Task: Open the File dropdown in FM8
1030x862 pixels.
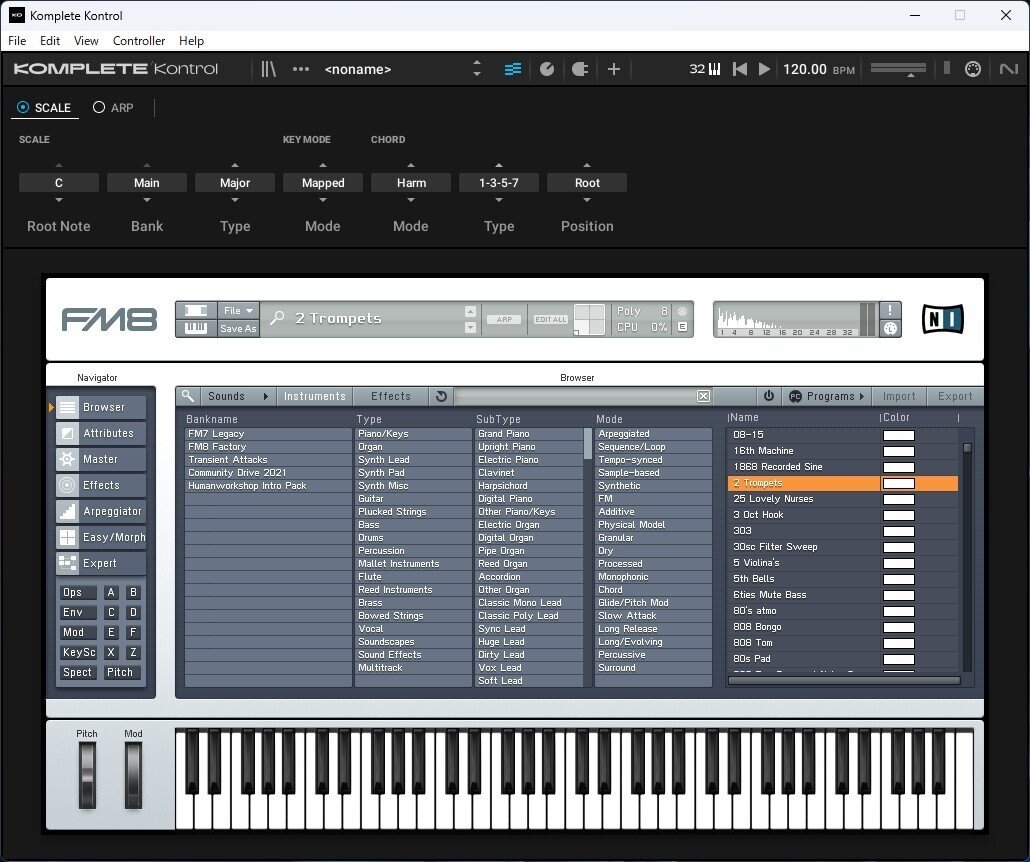Action: click(238, 310)
